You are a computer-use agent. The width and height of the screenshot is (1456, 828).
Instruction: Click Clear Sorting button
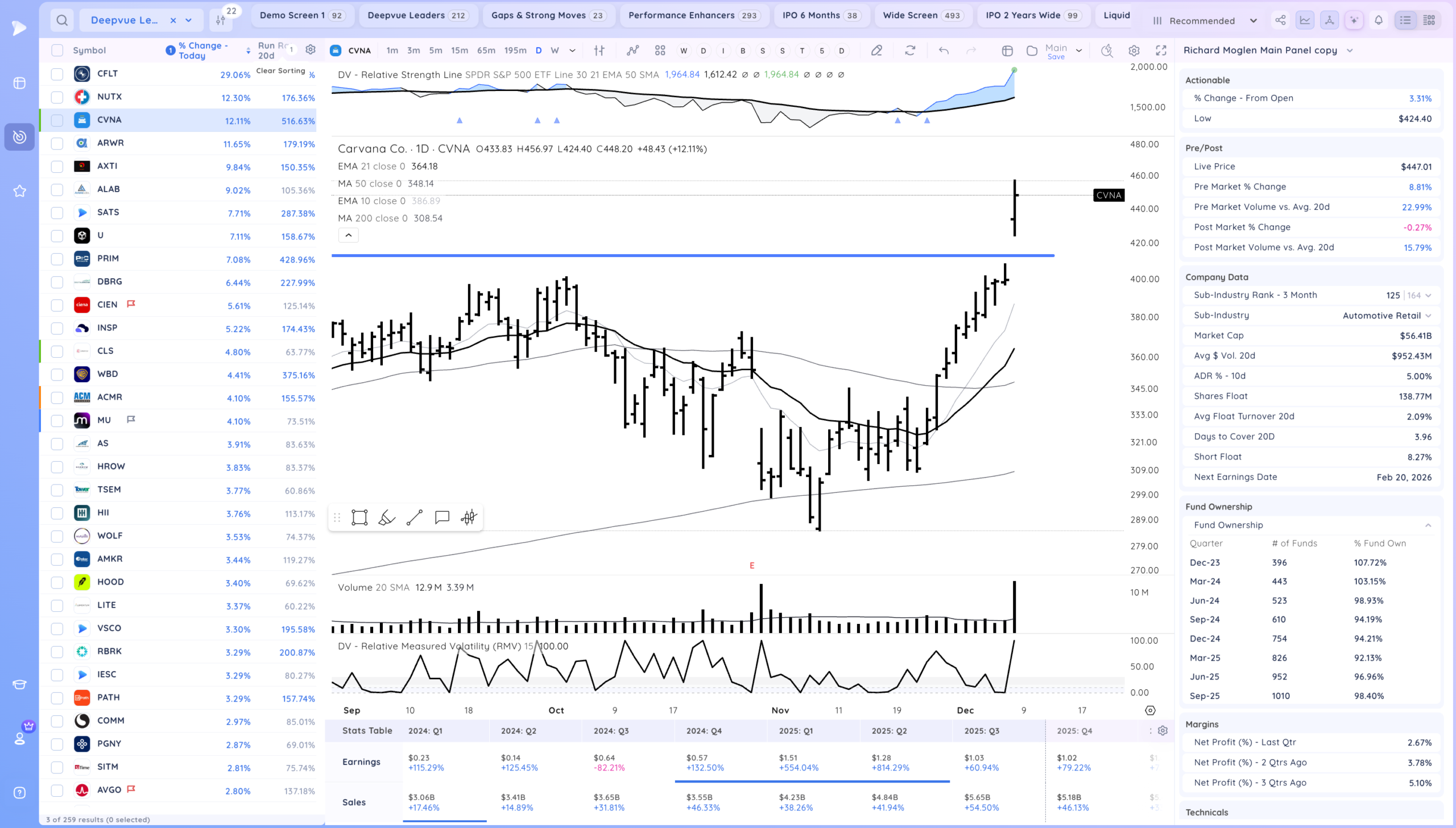click(x=280, y=71)
